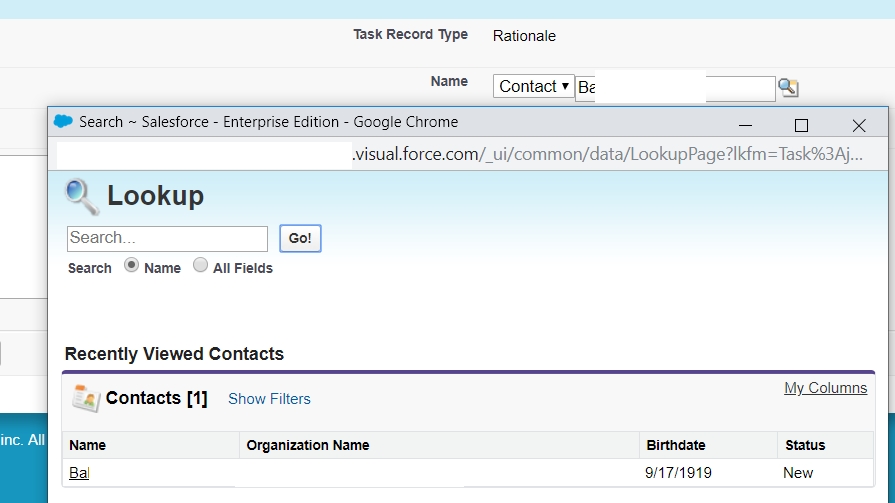
Task: Click the large Lookup magnifier icon
Action: point(82,196)
